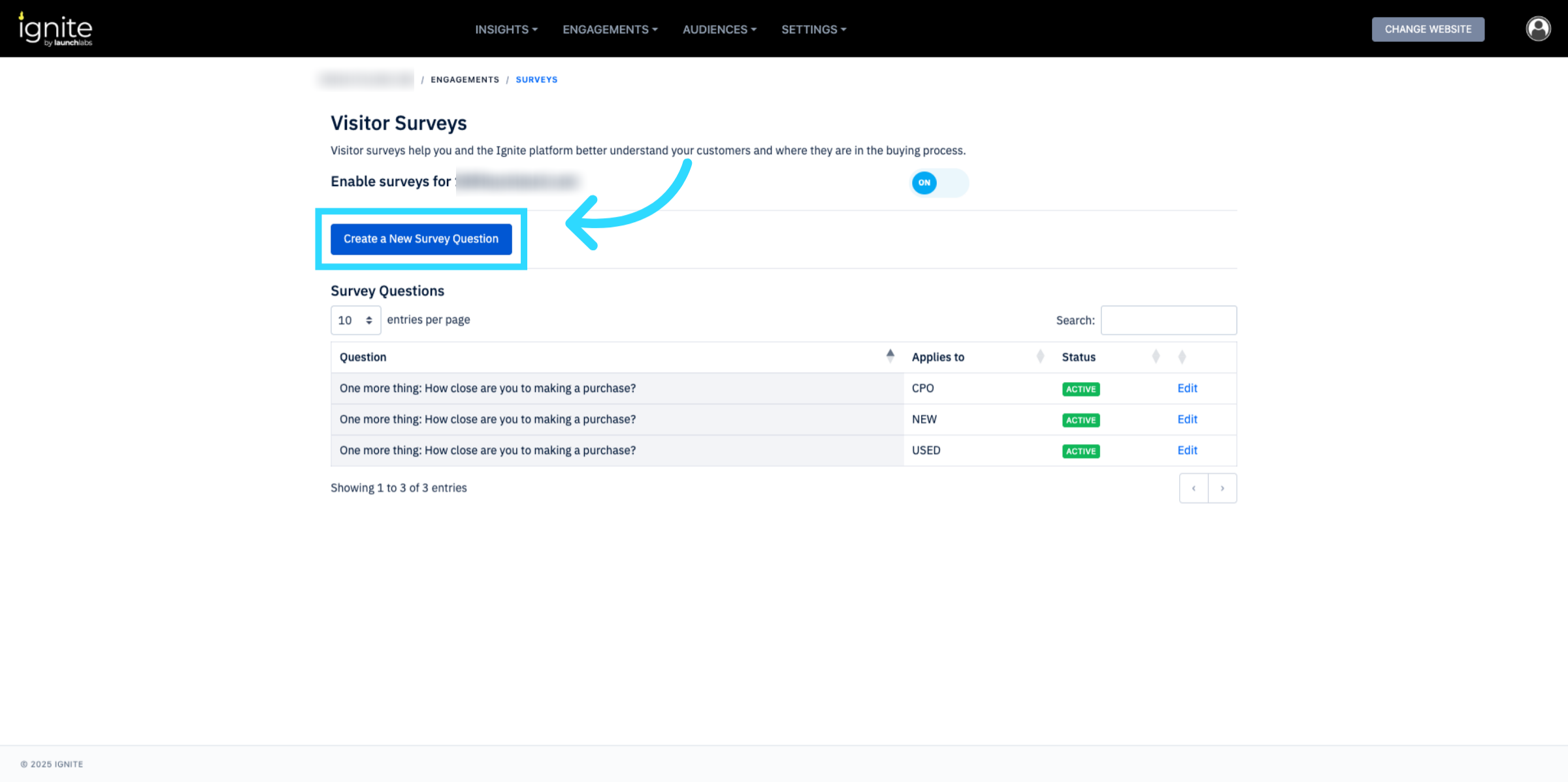The image size is (1568, 782).
Task: Open the Settings menu
Action: click(813, 29)
